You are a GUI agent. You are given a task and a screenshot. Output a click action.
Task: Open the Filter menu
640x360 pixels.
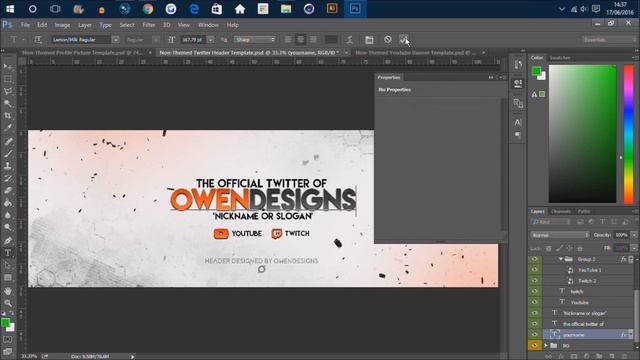pyautogui.click(x=149, y=25)
